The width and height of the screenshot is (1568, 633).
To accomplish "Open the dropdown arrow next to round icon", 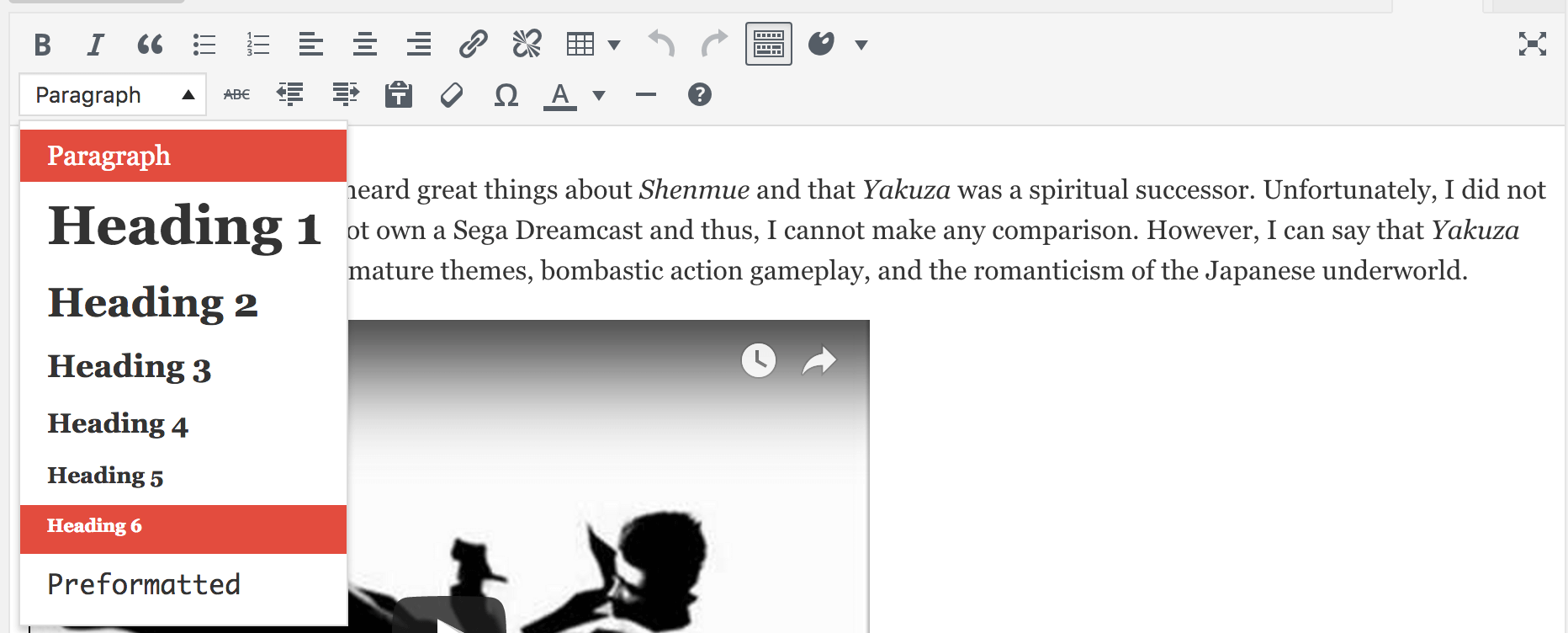I will (861, 45).
